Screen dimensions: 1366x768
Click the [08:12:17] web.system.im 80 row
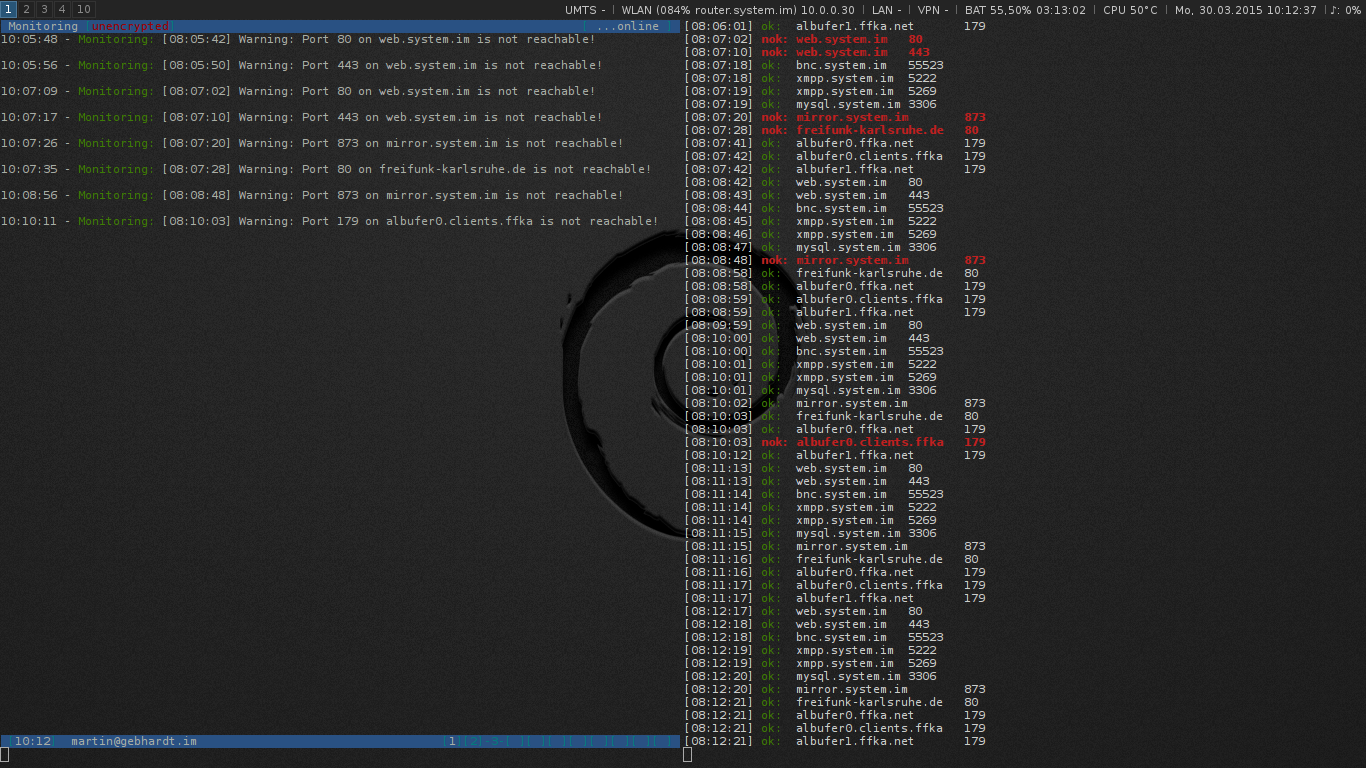coord(804,611)
